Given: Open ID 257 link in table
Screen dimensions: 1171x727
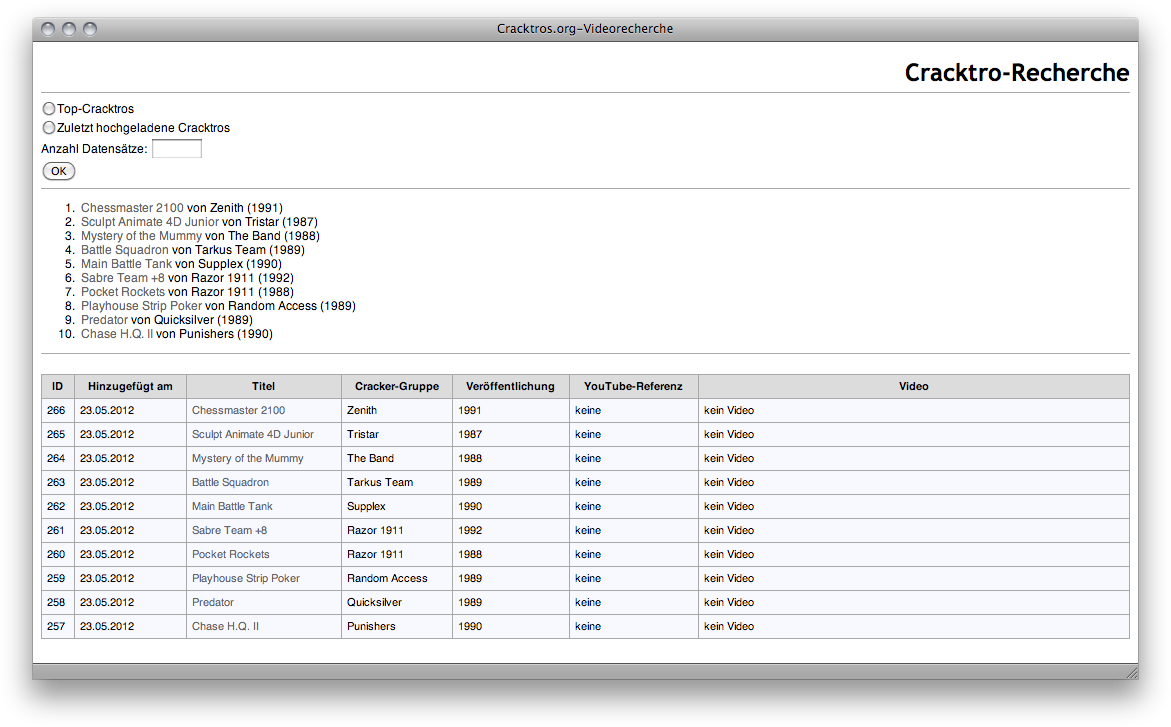Looking at the screenshot, I should click(x=56, y=626).
